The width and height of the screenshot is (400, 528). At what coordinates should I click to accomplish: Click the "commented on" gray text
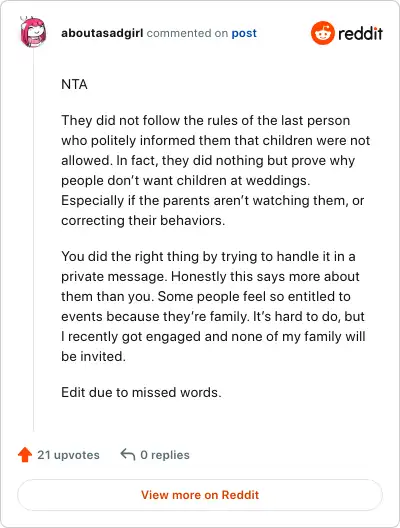pos(187,33)
